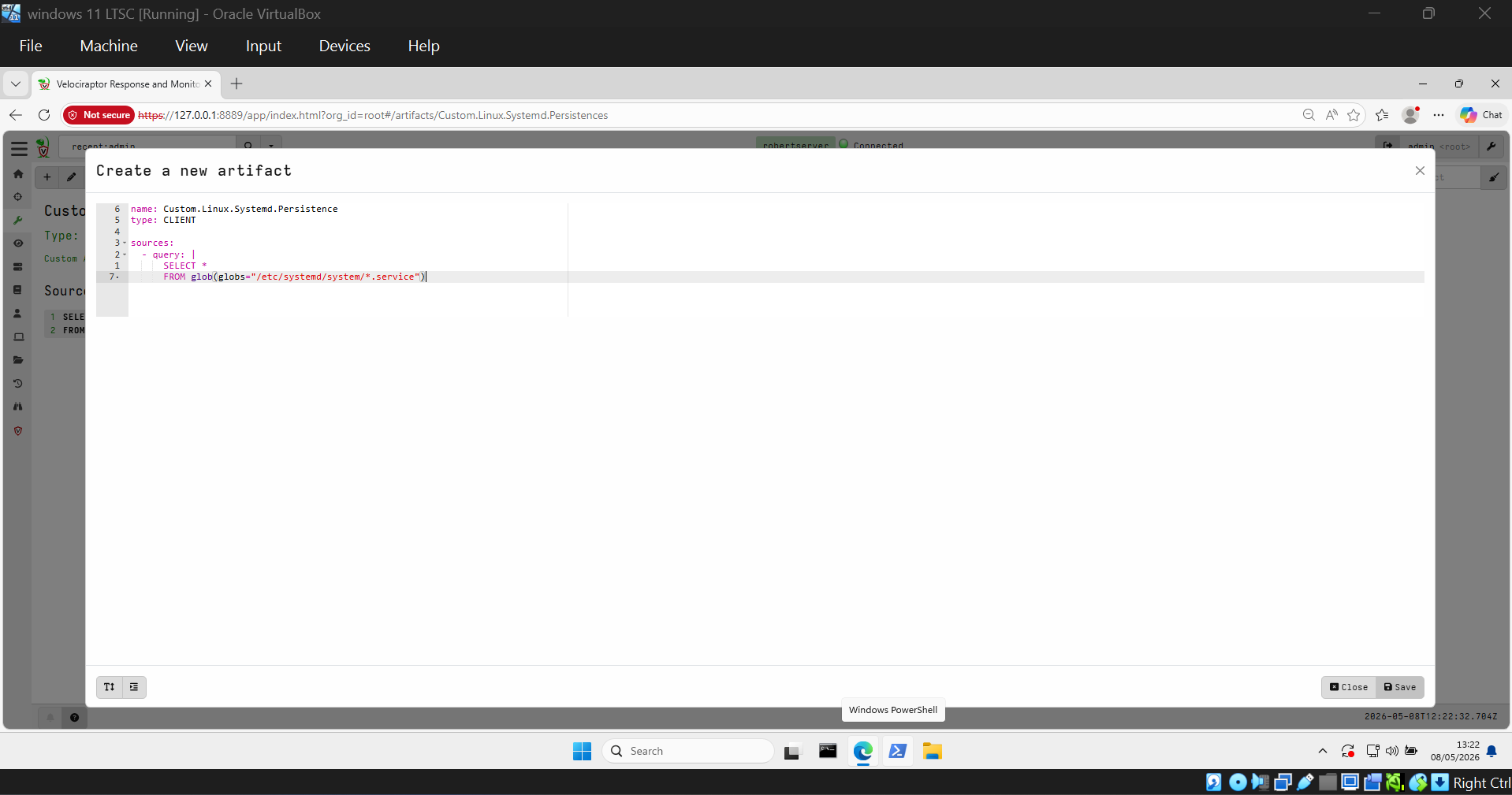The width and height of the screenshot is (1512, 795).
Task: Click the 'type: CLIENT' line
Action: 163,220
